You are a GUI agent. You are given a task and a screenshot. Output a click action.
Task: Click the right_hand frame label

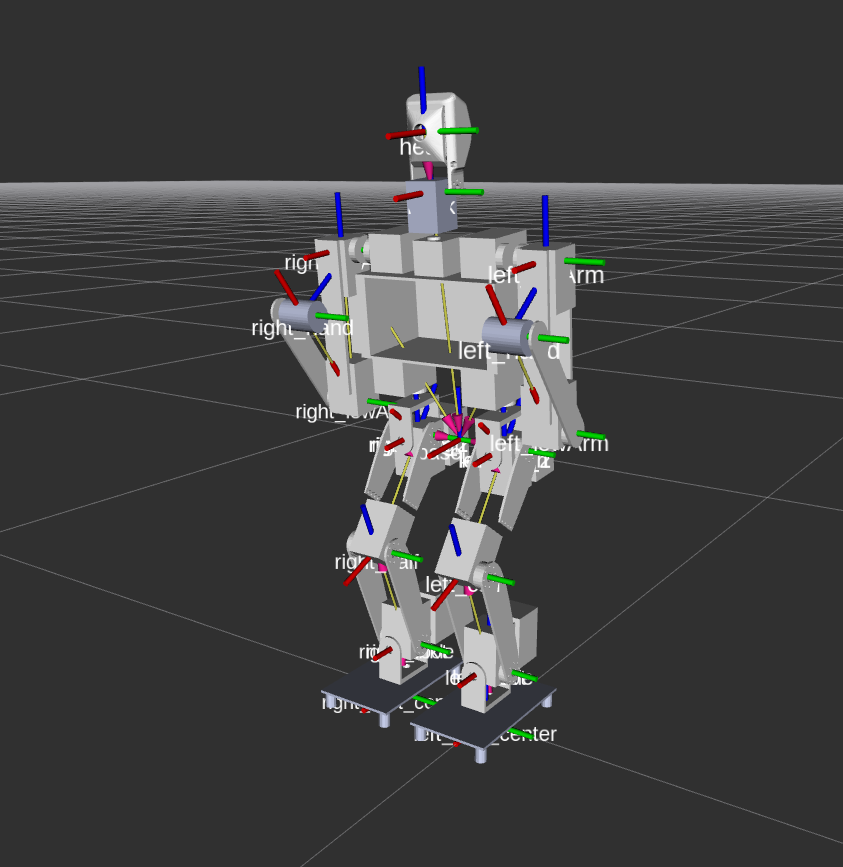point(302,328)
